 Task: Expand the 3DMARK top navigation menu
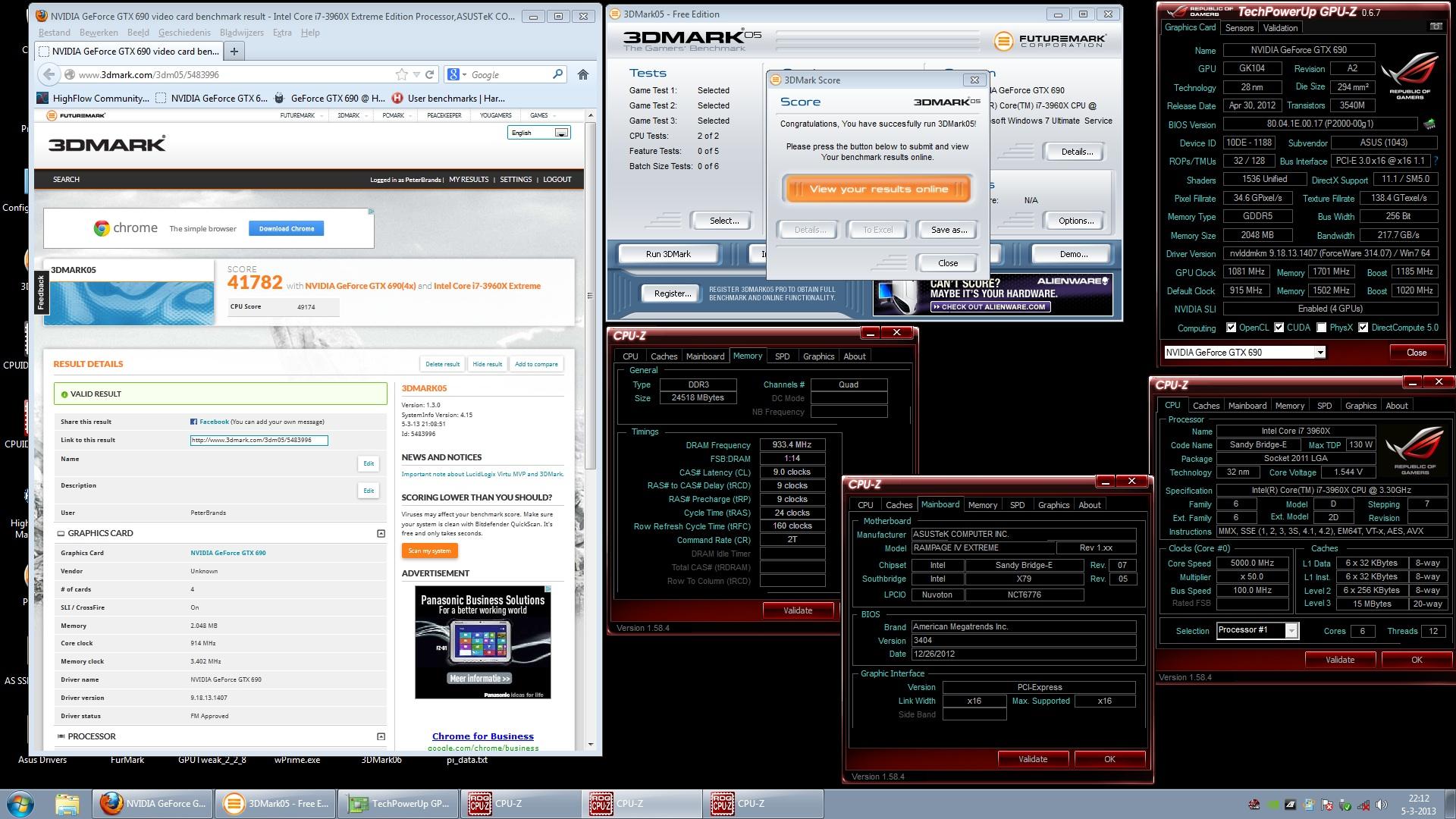(x=353, y=115)
